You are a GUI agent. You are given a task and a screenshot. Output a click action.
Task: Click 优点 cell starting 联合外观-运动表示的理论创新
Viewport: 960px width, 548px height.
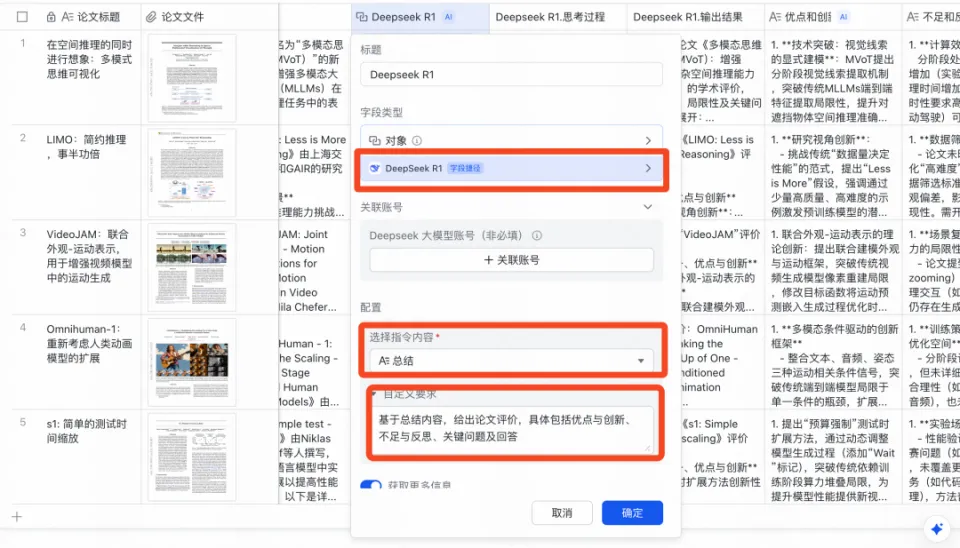833,268
